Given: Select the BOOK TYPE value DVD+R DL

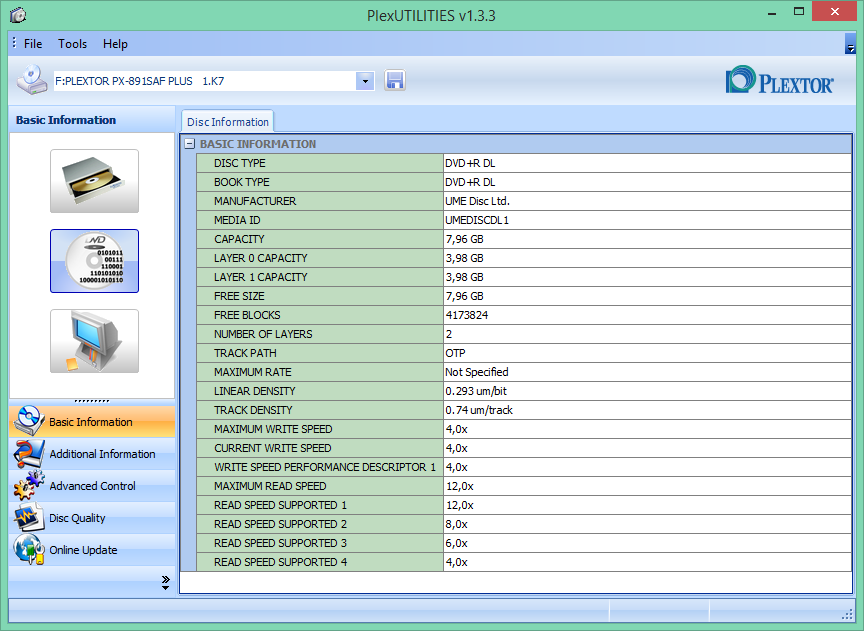Looking at the screenshot, I should pos(470,182).
